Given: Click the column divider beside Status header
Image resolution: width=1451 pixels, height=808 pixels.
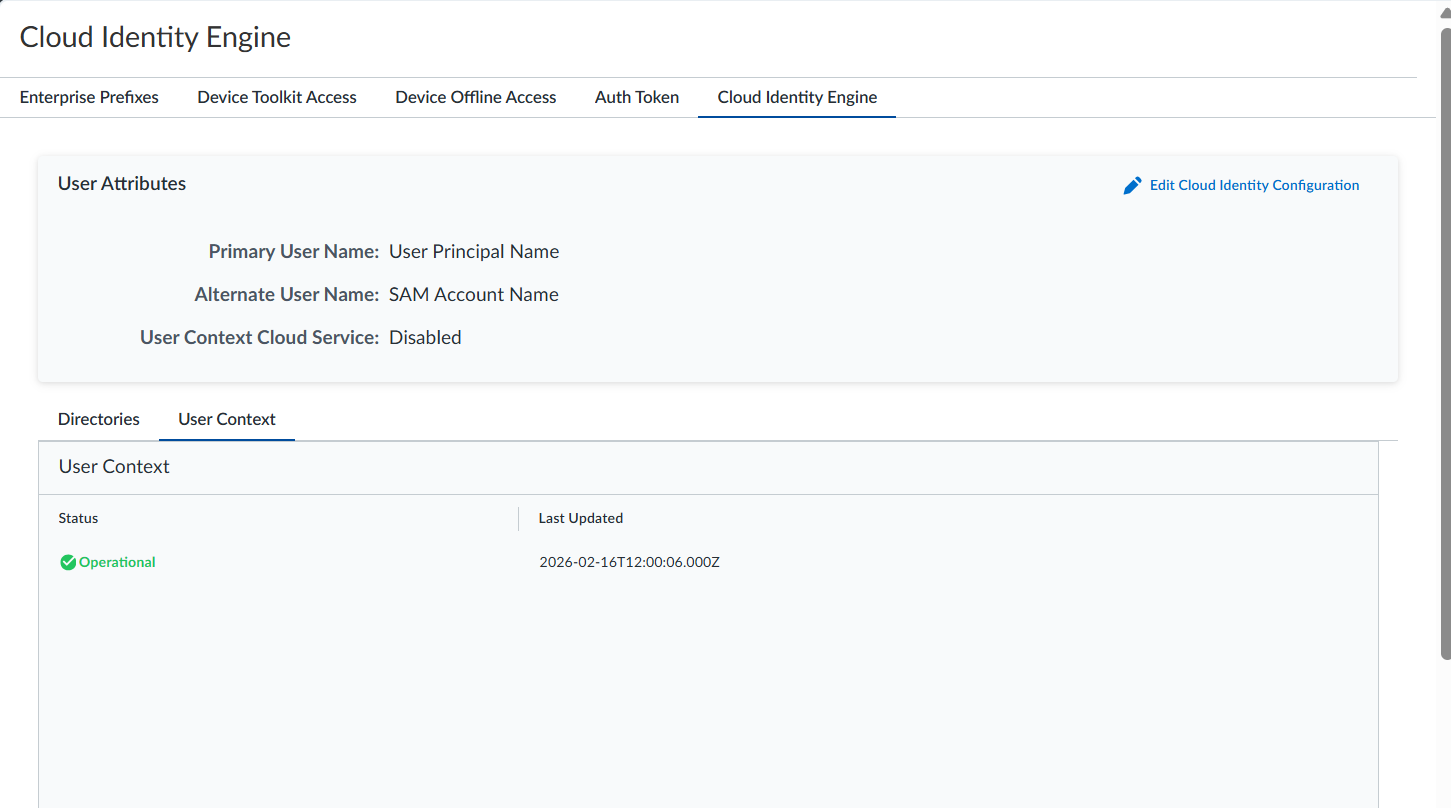Looking at the screenshot, I should [518, 519].
